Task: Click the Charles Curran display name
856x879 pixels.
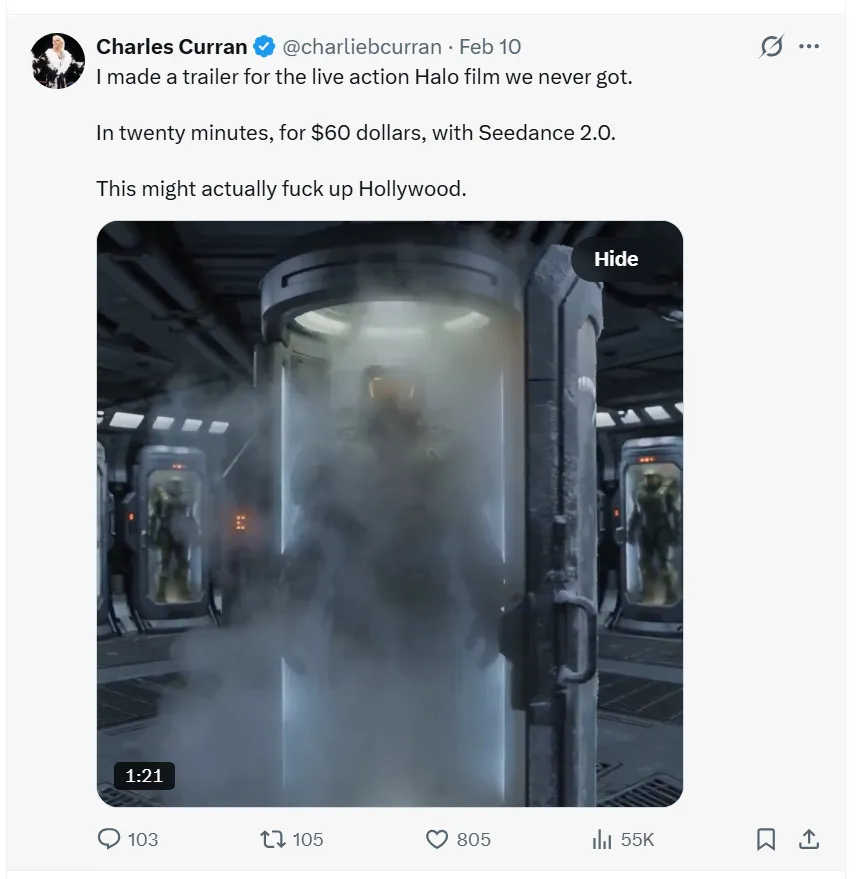Action: coord(171,46)
